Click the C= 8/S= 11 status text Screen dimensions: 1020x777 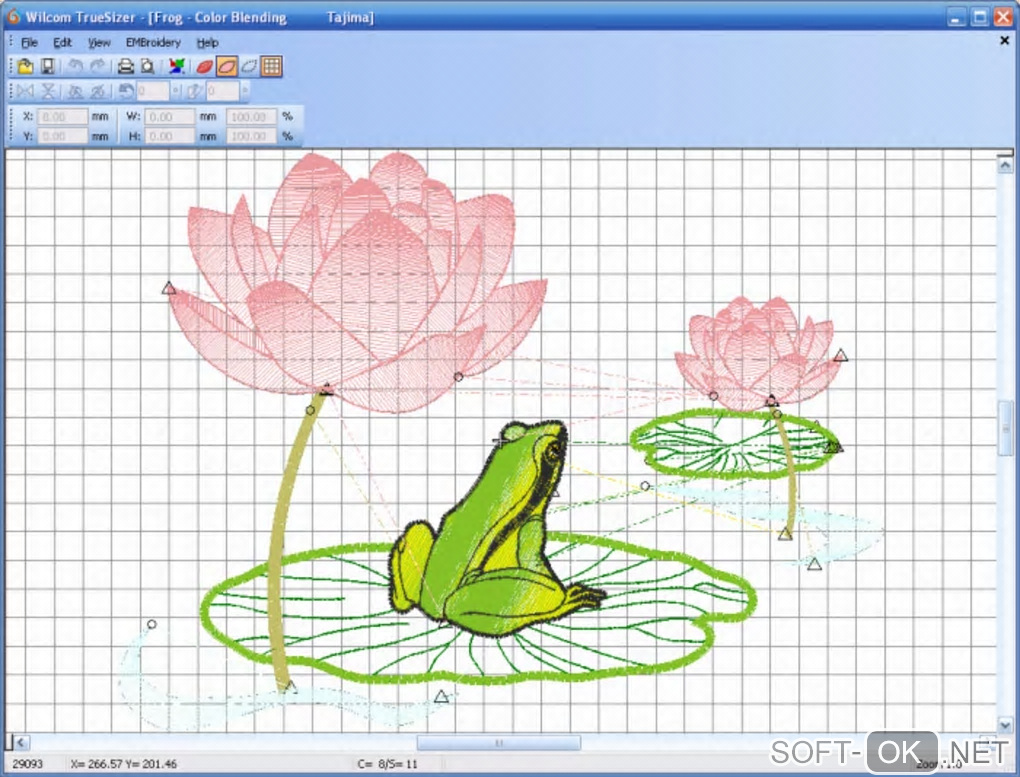click(388, 763)
